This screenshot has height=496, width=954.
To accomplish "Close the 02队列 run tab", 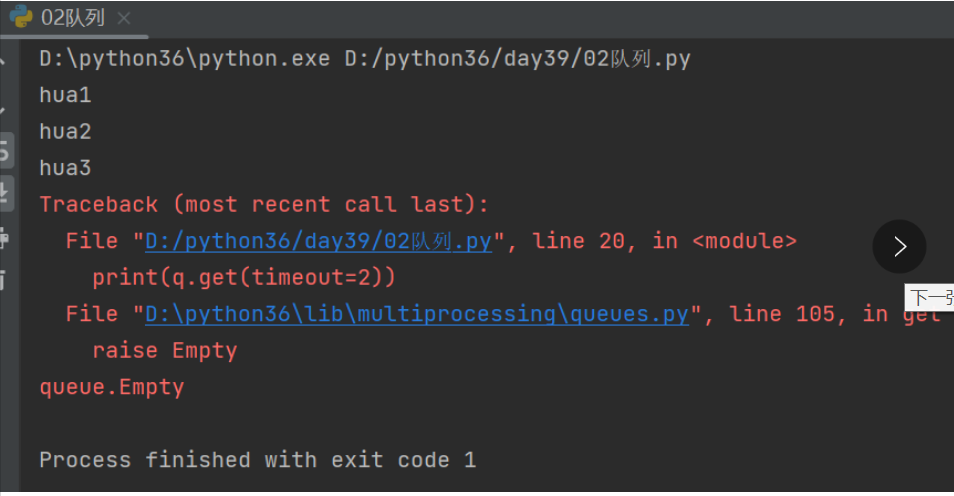I will 123,19.
